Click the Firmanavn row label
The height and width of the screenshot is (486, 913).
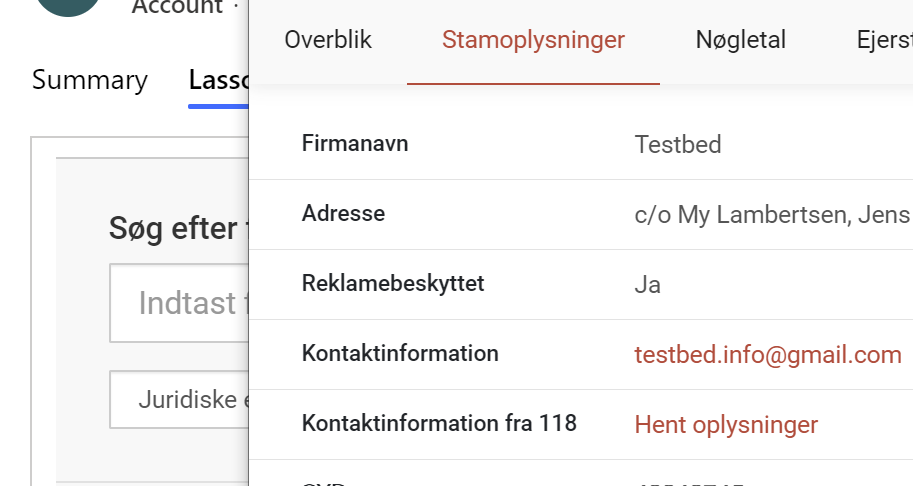pyautogui.click(x=355, y=144)
